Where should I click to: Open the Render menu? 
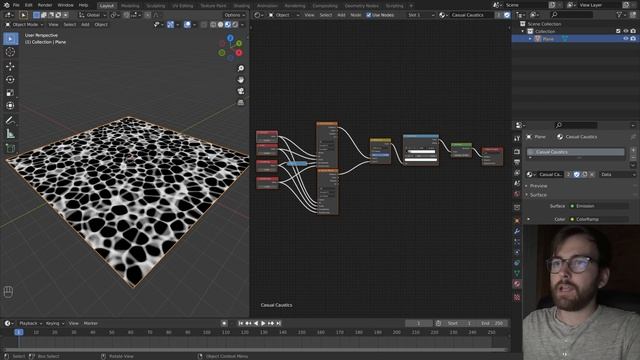coord(45,5)
